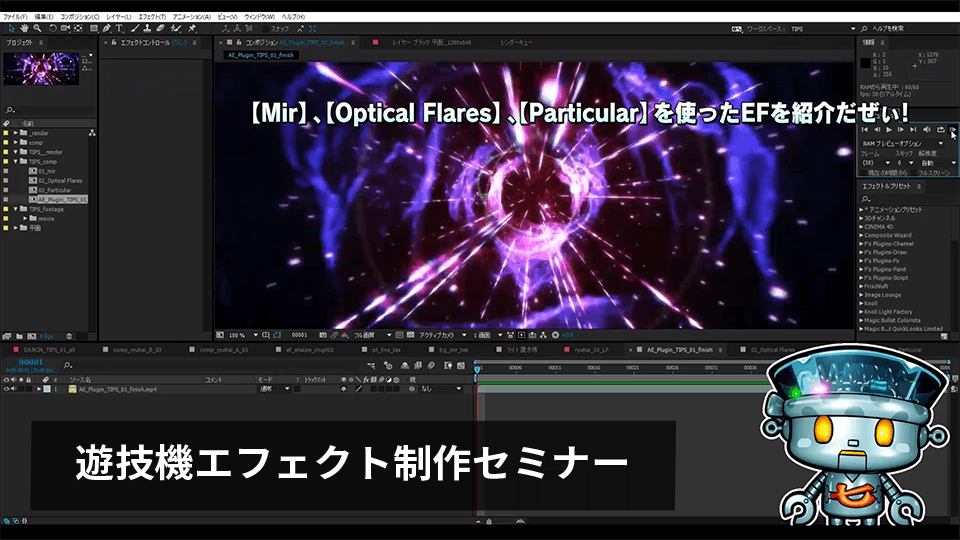Select the Puppet Pin tool
This screenshot has width=960, height=540.
[191, 29]
